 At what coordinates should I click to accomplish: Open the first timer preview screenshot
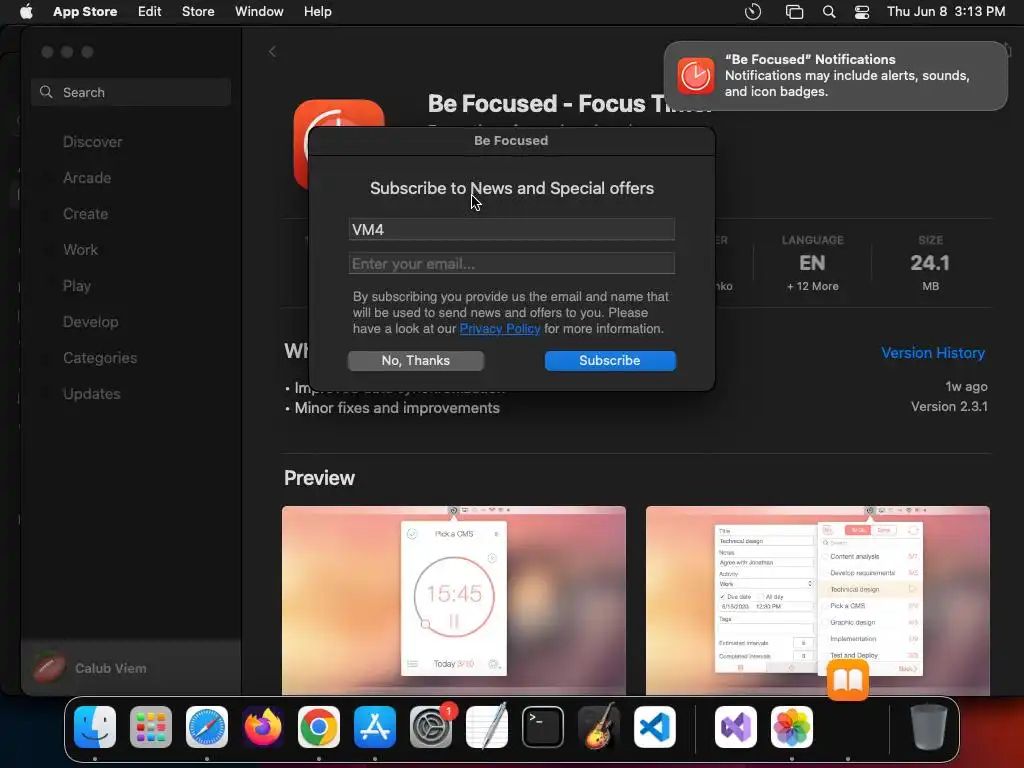pos(454,600)
